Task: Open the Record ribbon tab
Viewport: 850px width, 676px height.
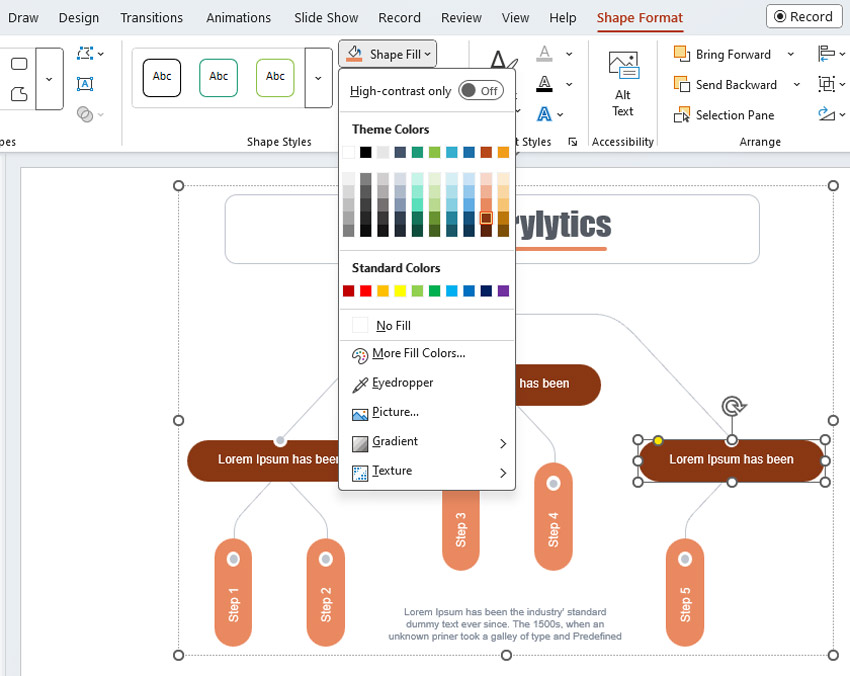Action: coord(399,17)
